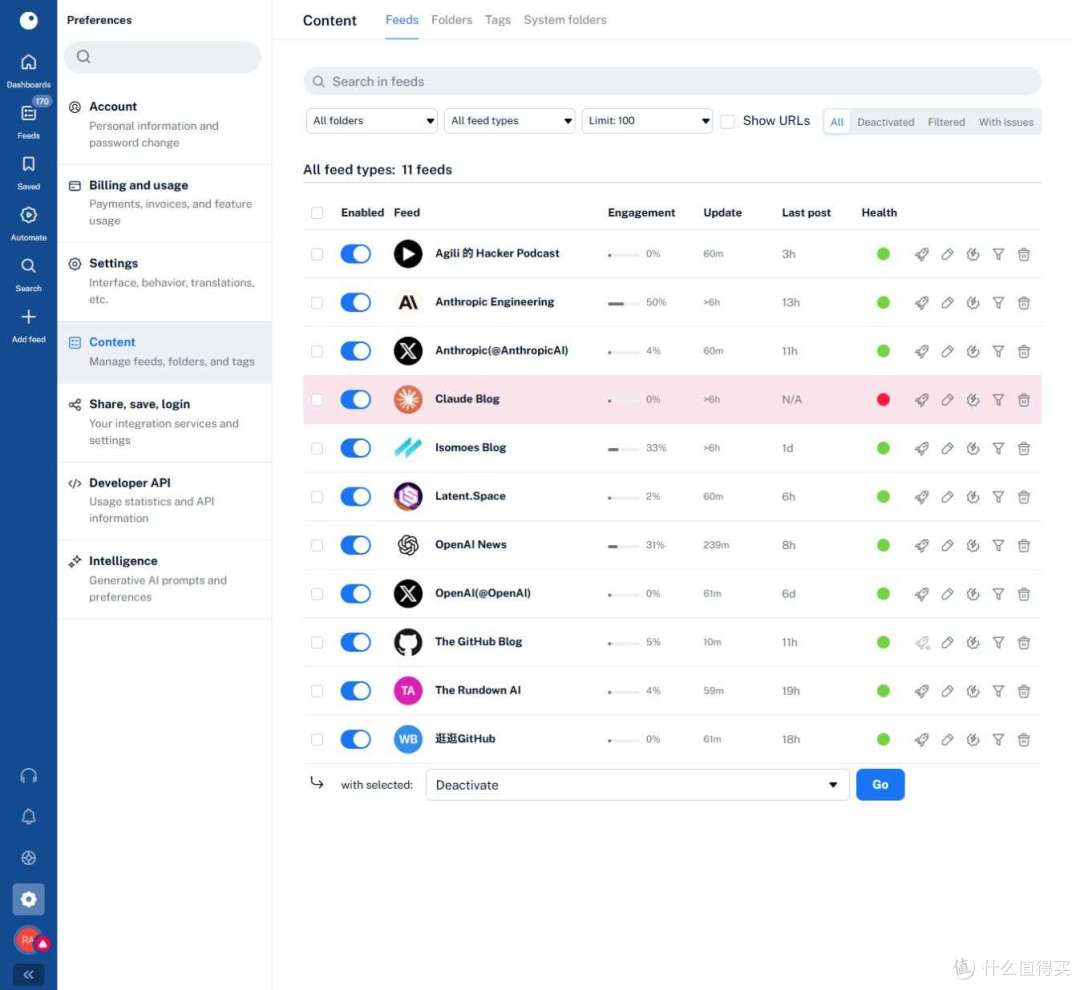Open notifications bell icon
The height and width of the screenshot is (990, 1080).
pos(28,817)
